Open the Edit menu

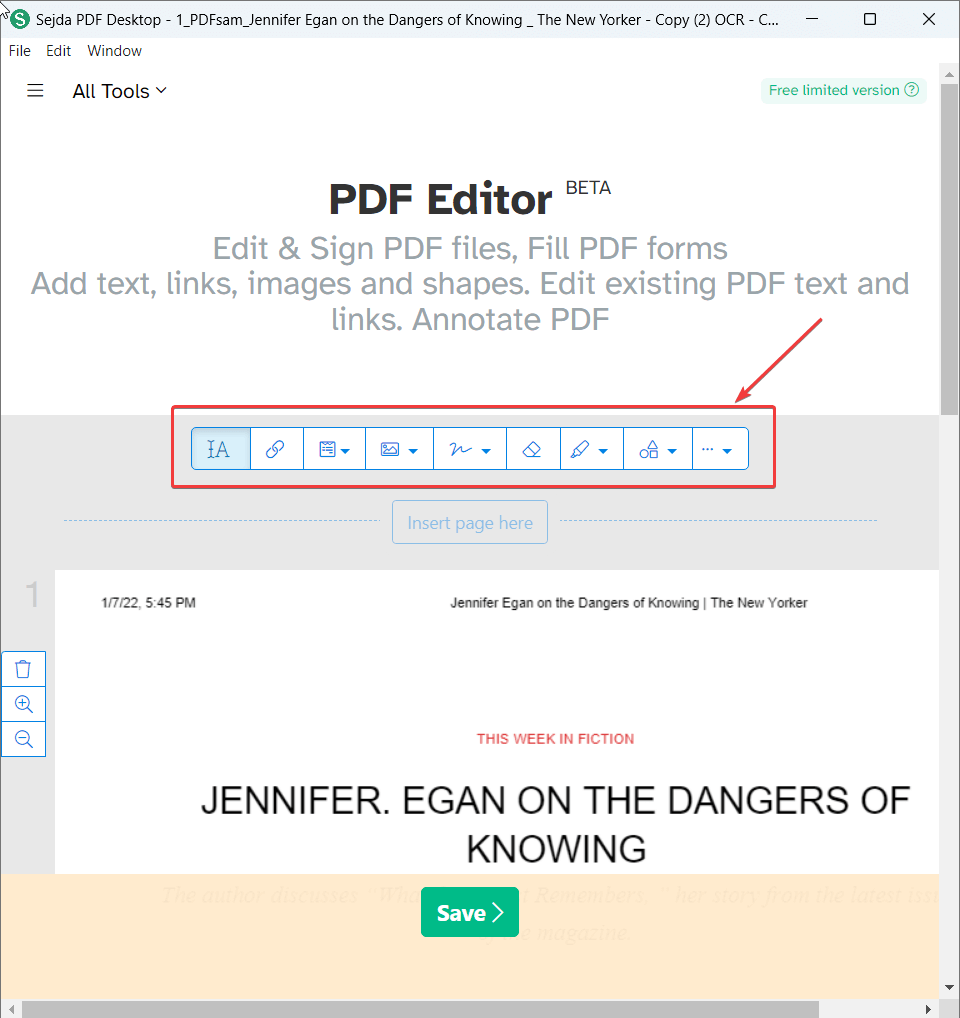click(x=58, y=51)
